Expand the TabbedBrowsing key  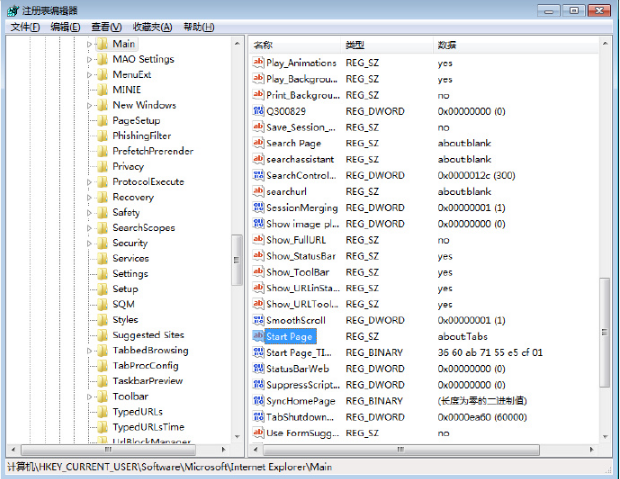(x=89, y=351)
